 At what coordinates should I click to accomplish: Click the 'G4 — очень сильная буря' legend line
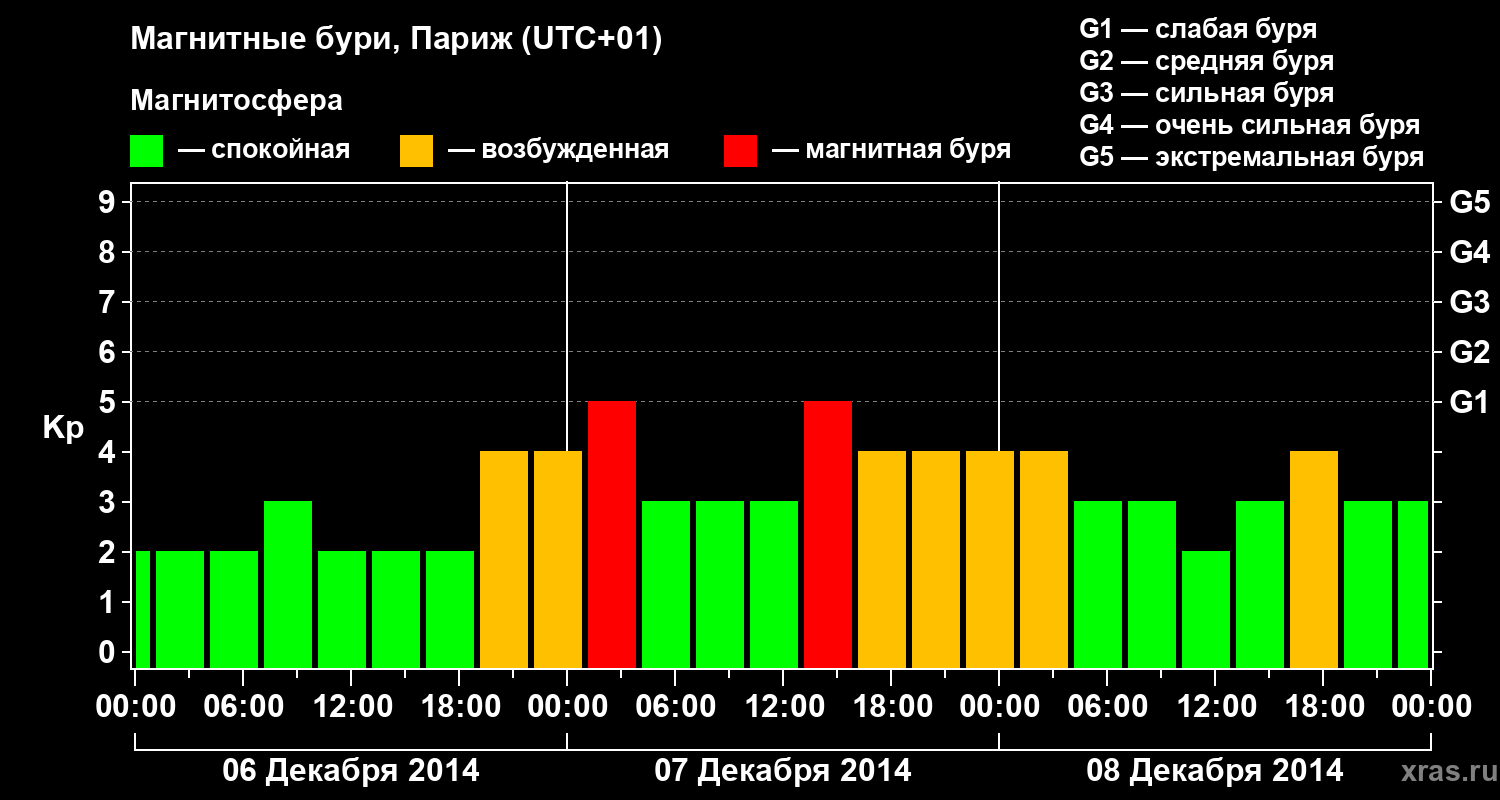1250,124
